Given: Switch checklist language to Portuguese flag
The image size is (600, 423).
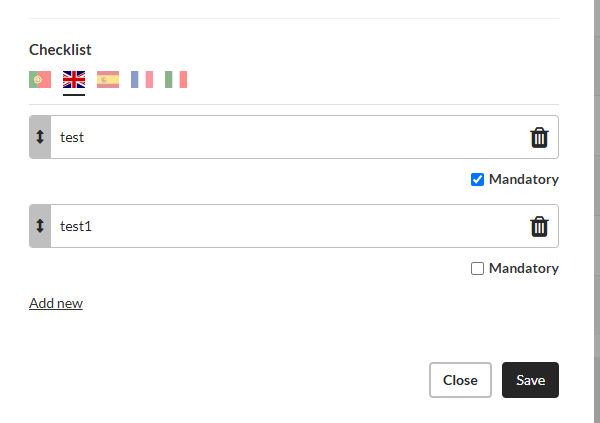Looking at the screenshot, I should click(40, 80).
